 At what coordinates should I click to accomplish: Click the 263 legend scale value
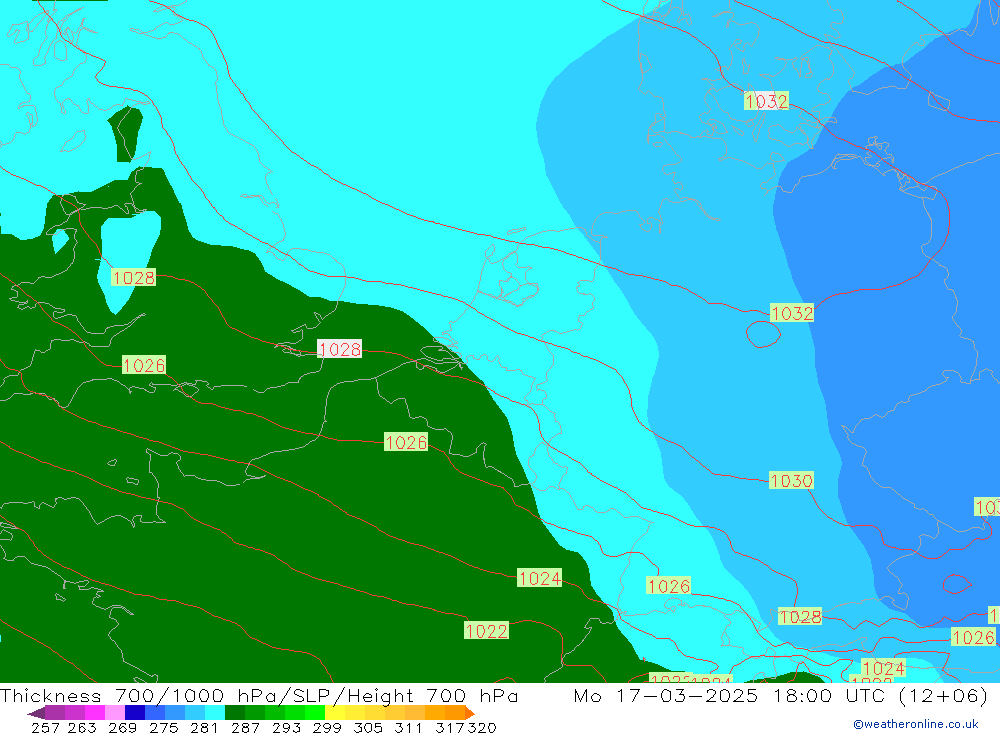(x=82, y=727)
